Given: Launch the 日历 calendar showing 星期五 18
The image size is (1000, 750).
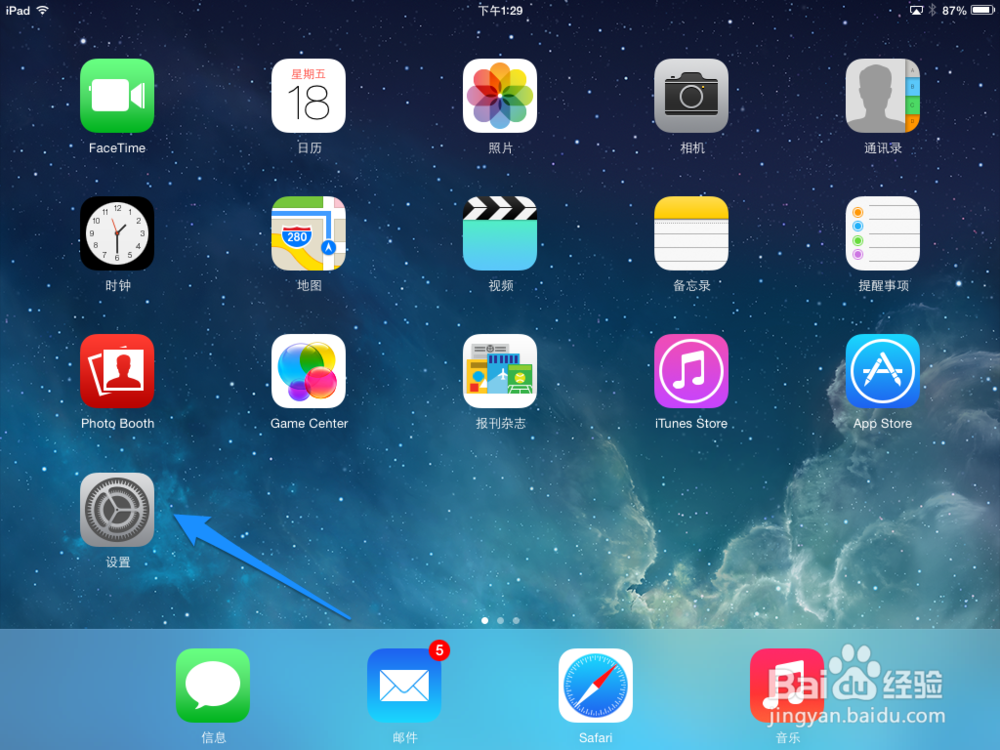Looking at the screenshot, I should (x=308, y=96).
